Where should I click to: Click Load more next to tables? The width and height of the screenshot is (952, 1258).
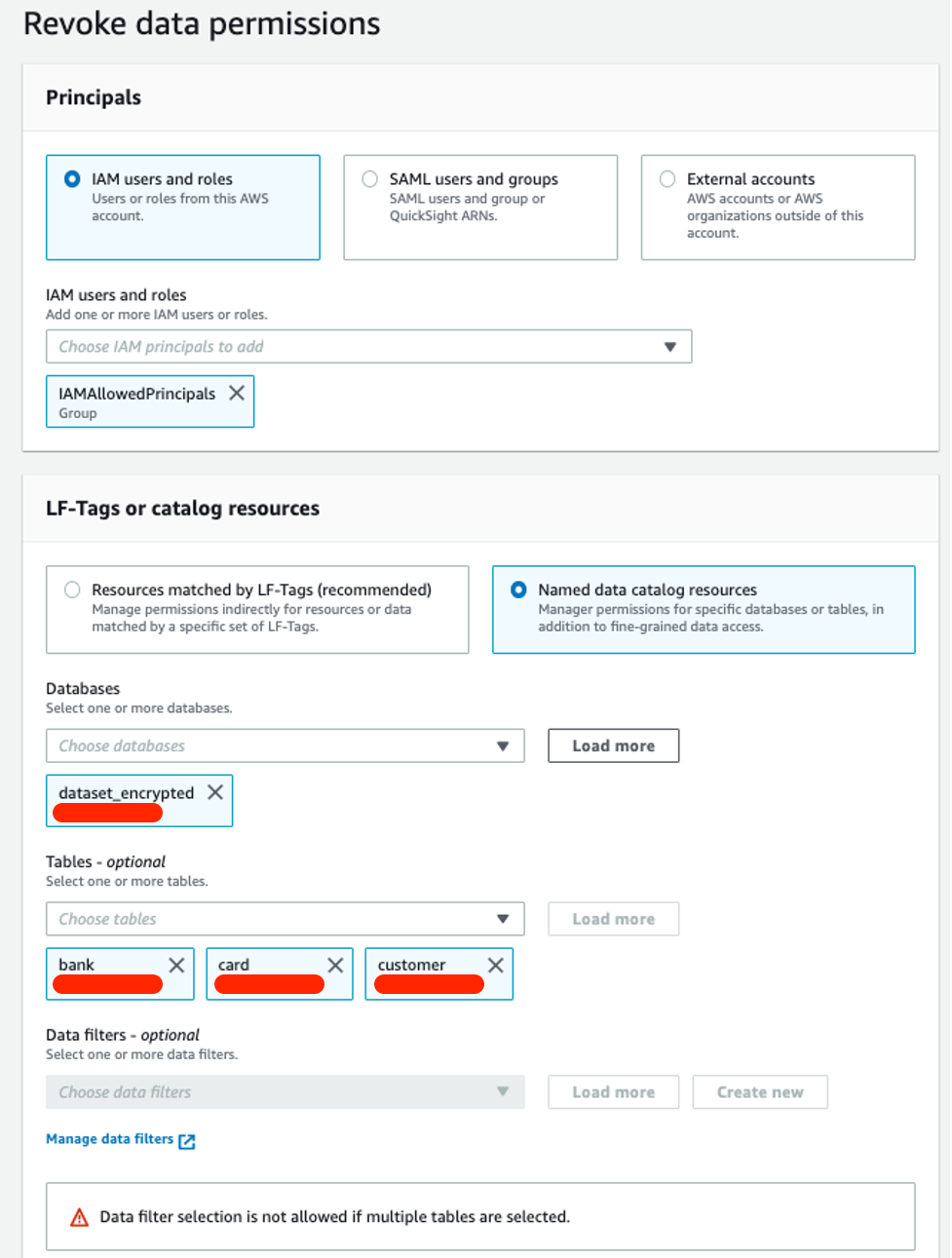click(x=613, y=919)
